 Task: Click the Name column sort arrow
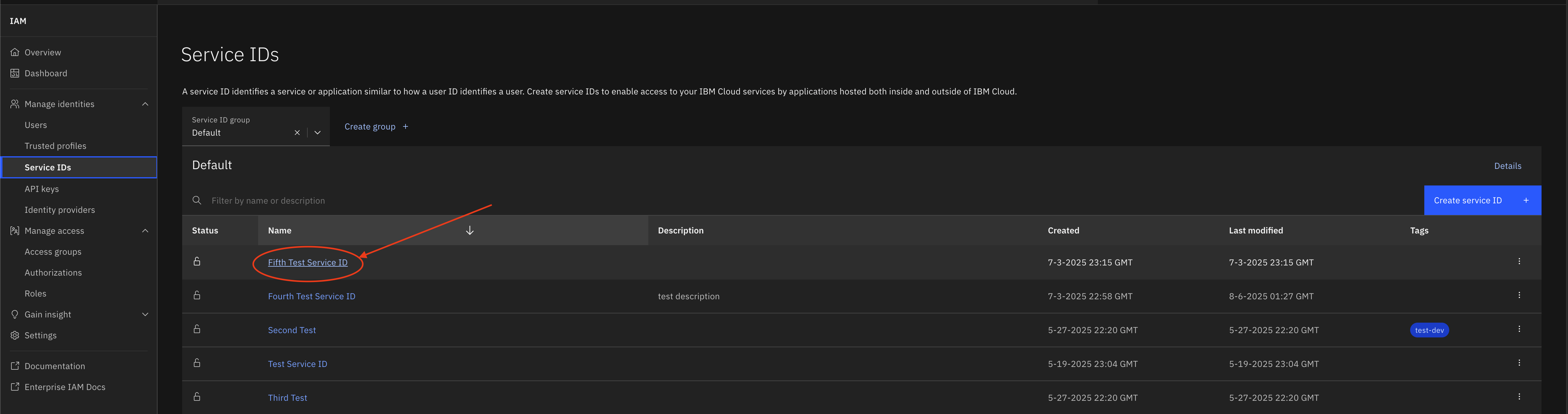coord(469,230)
